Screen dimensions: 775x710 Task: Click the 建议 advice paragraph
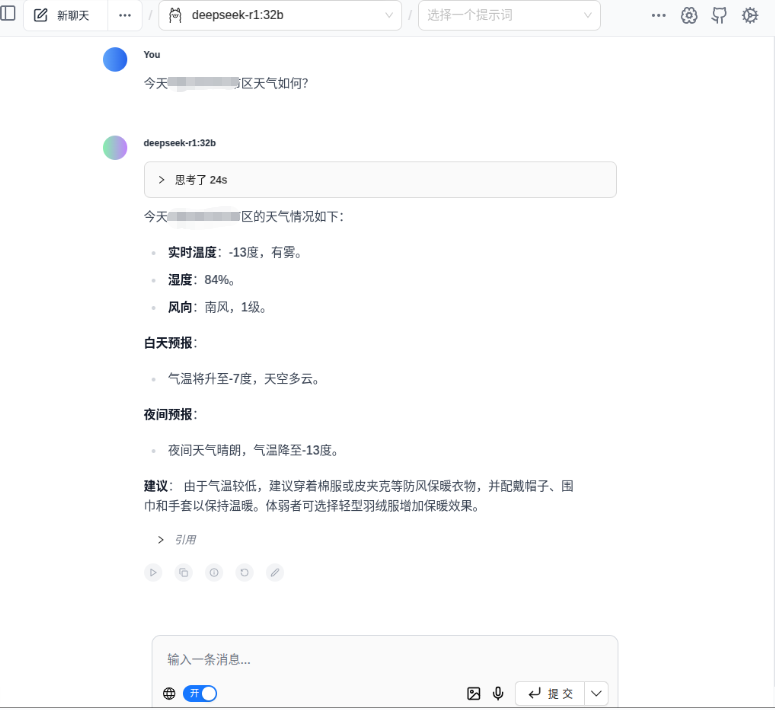tap(359, 496)
